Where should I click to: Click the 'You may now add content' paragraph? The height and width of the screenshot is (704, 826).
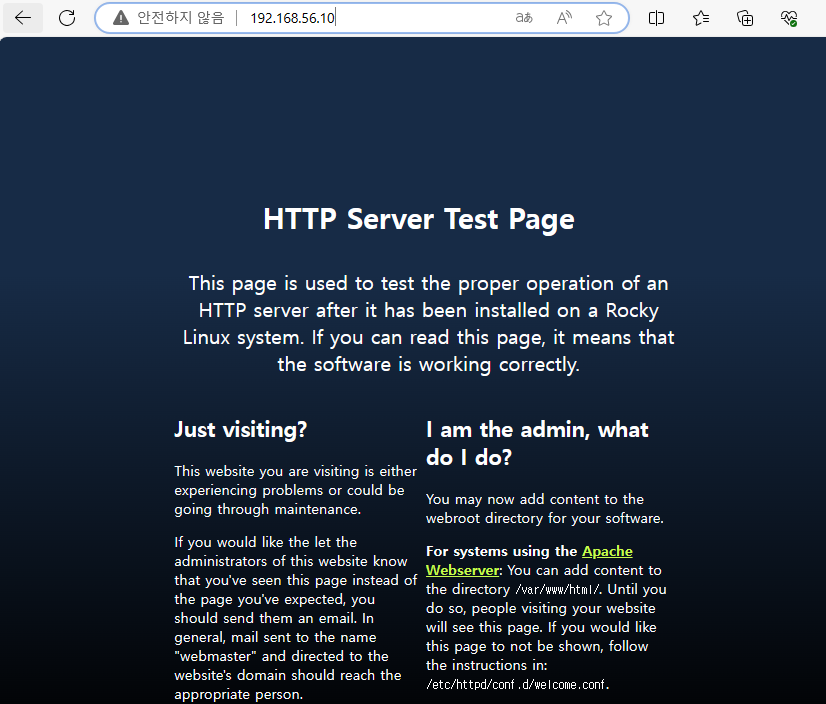coord(545,509)
